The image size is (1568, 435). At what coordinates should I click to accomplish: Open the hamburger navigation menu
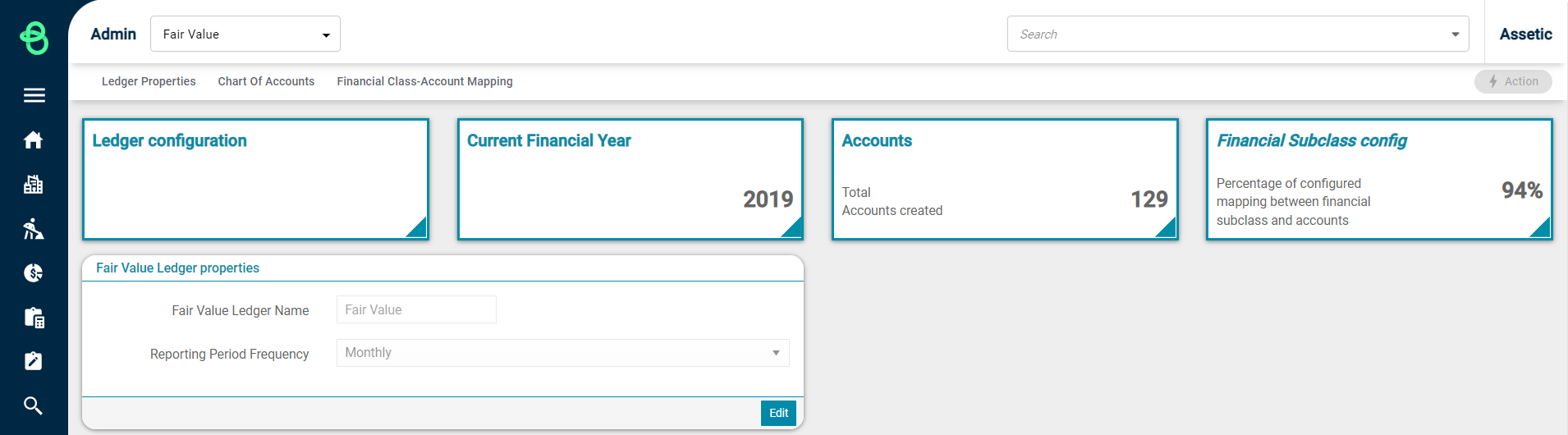[x=34, y=95]
